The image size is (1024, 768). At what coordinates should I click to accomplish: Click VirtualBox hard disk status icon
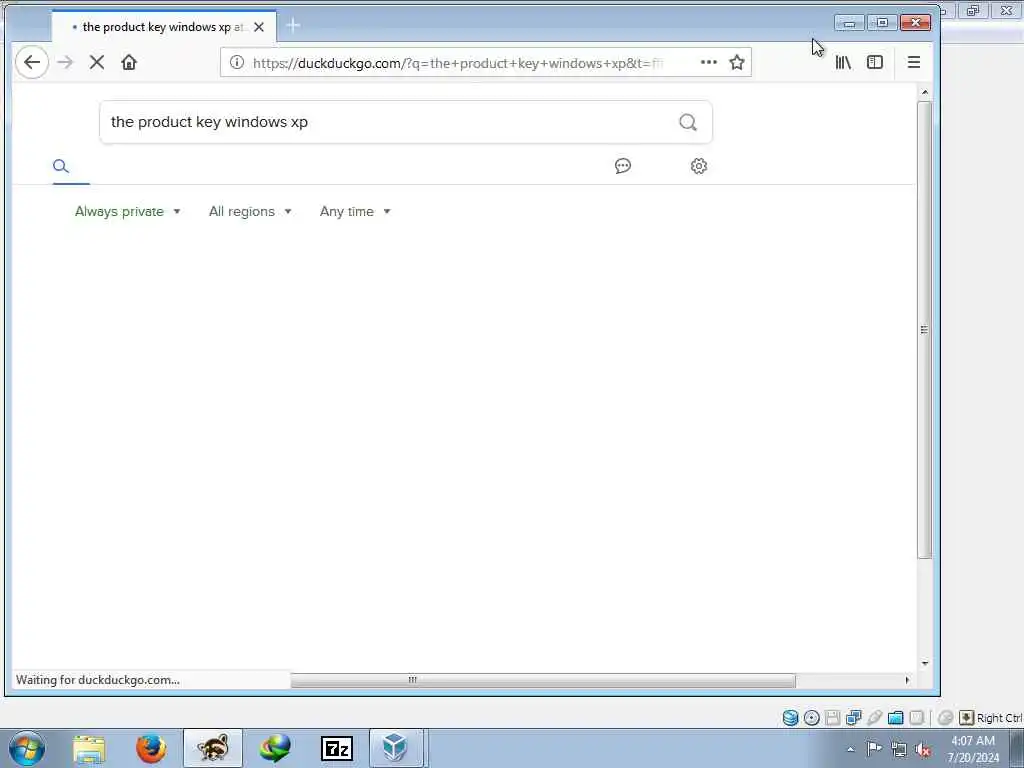tap(790, 718)
